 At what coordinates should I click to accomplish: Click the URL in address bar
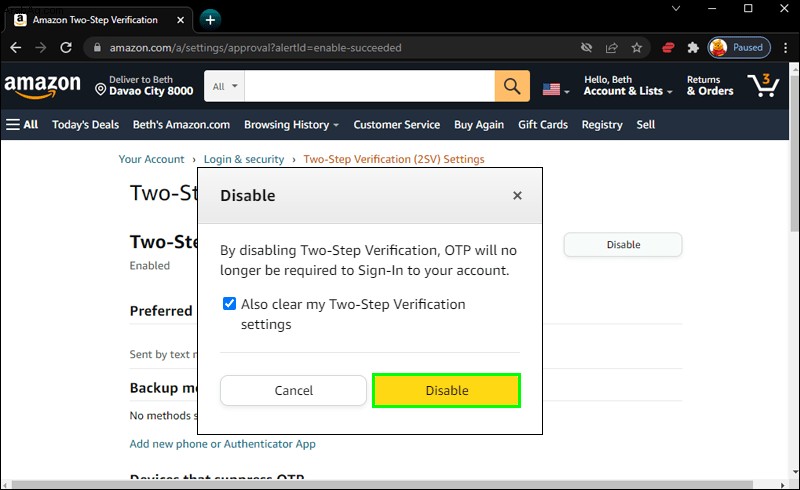tap(255, 47)
